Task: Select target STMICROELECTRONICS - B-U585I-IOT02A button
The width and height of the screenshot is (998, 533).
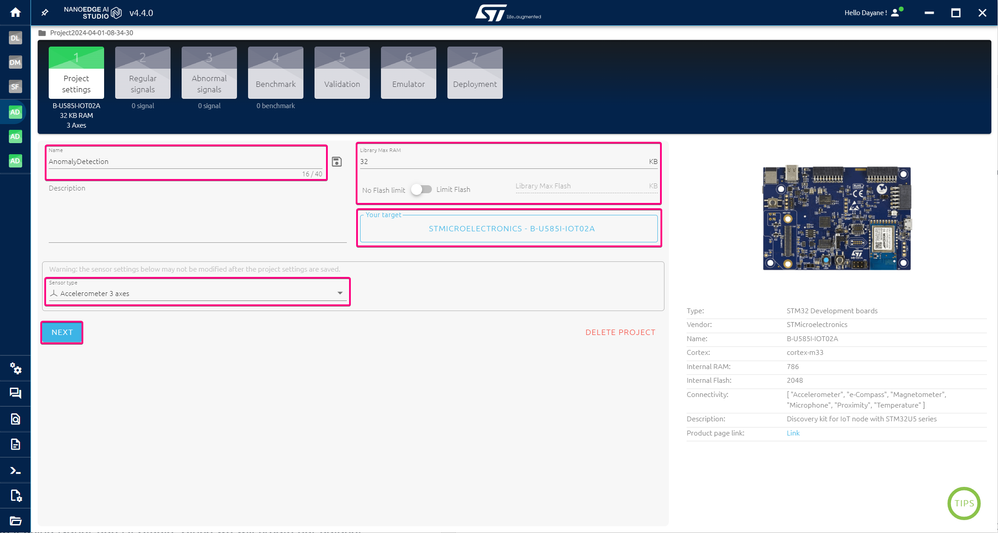Action: click(x=509, y=229)
